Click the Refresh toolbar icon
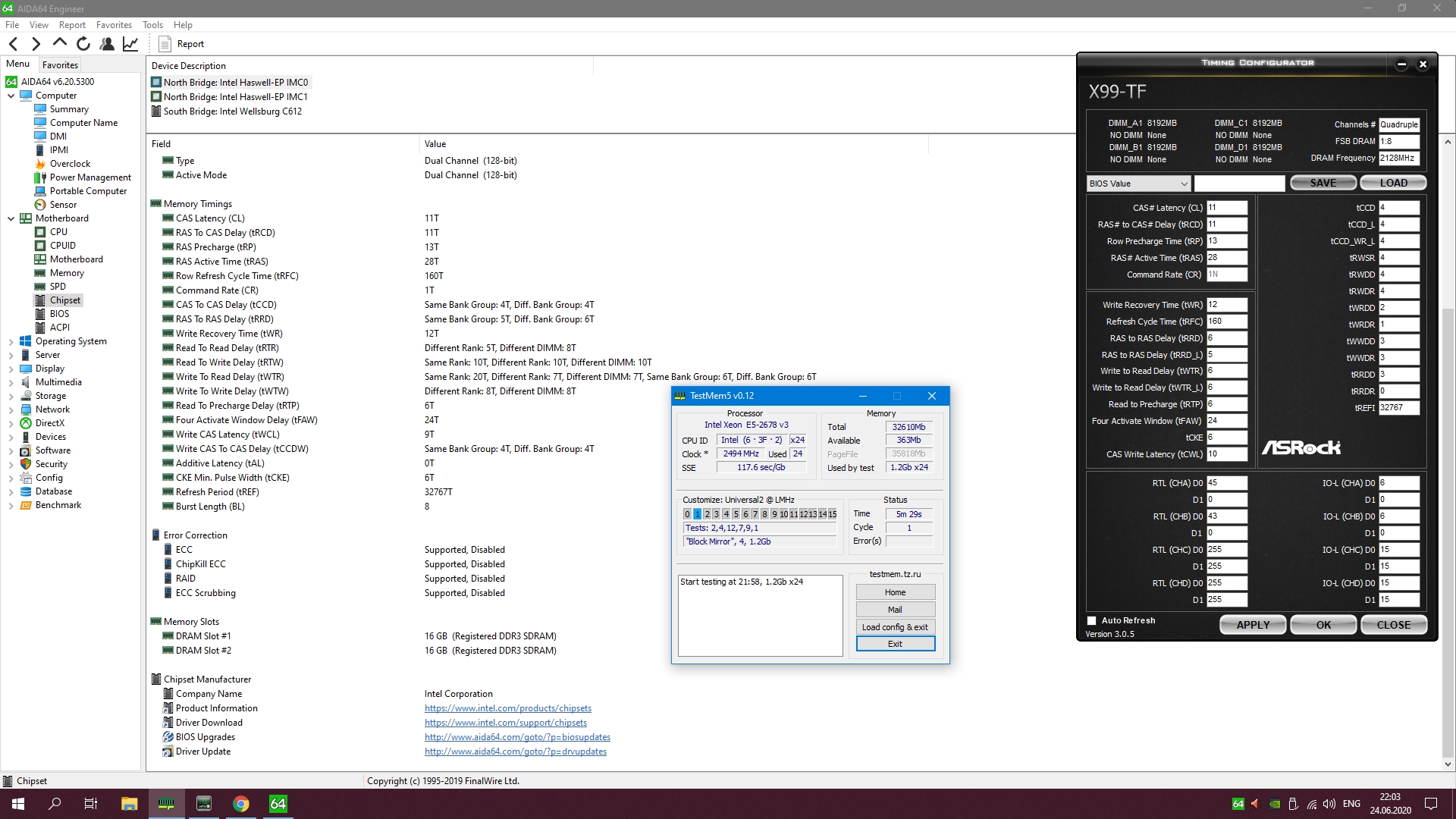The width and height of the screenshot is (1456, 819). (83, 44)
